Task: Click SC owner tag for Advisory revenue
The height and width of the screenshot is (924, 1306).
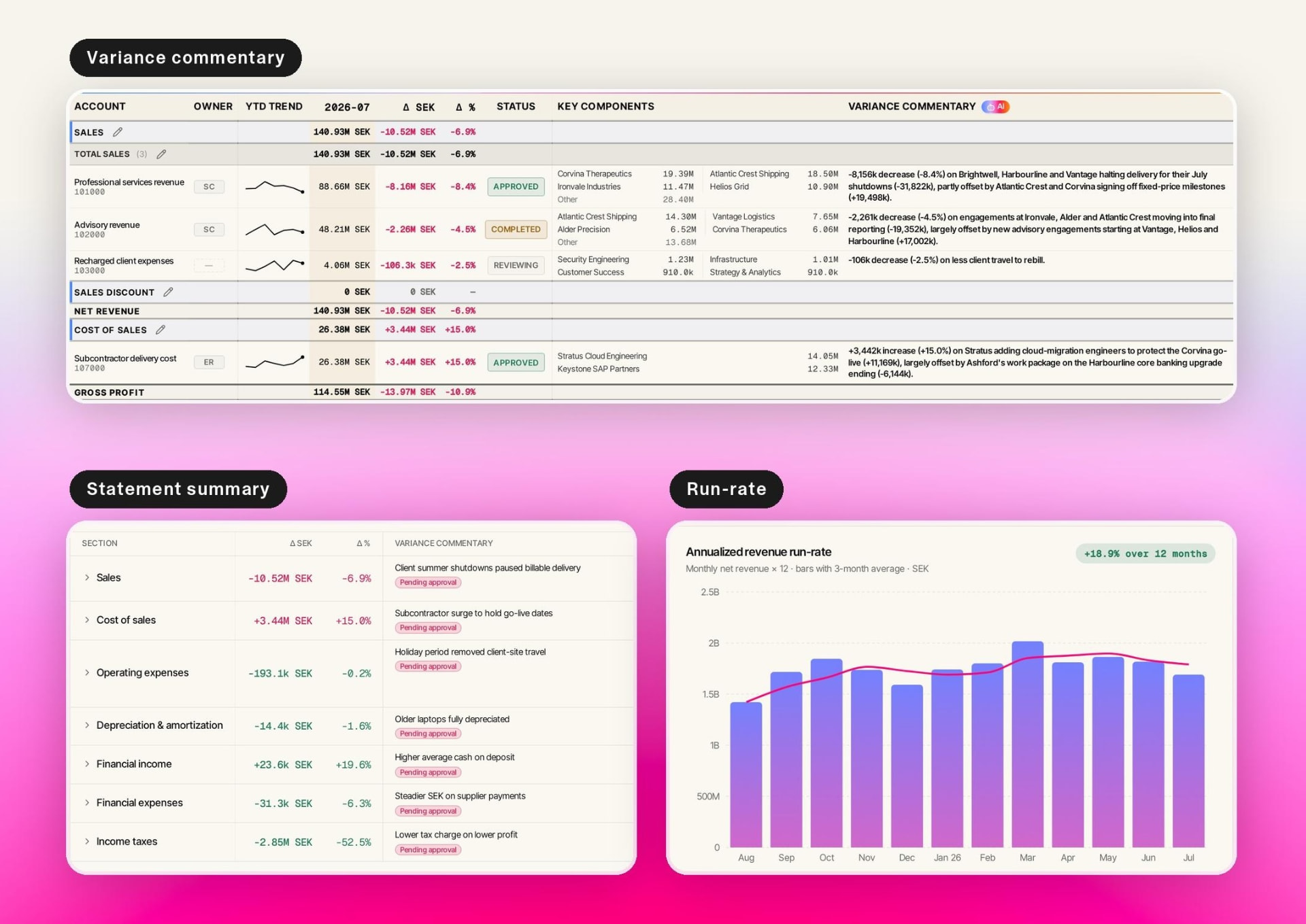Action: [x=209, y=230]
